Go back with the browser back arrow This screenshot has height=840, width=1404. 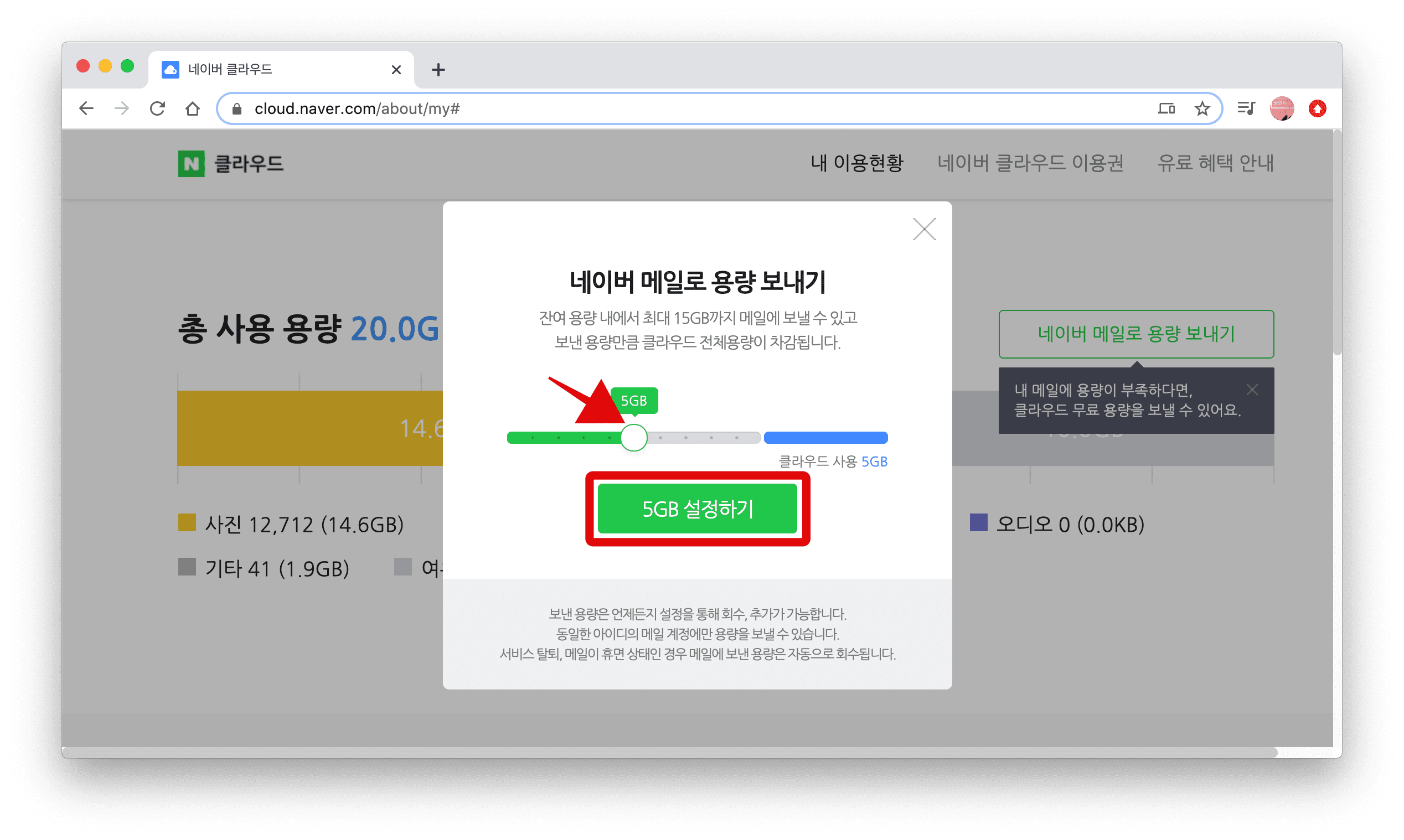86,108
